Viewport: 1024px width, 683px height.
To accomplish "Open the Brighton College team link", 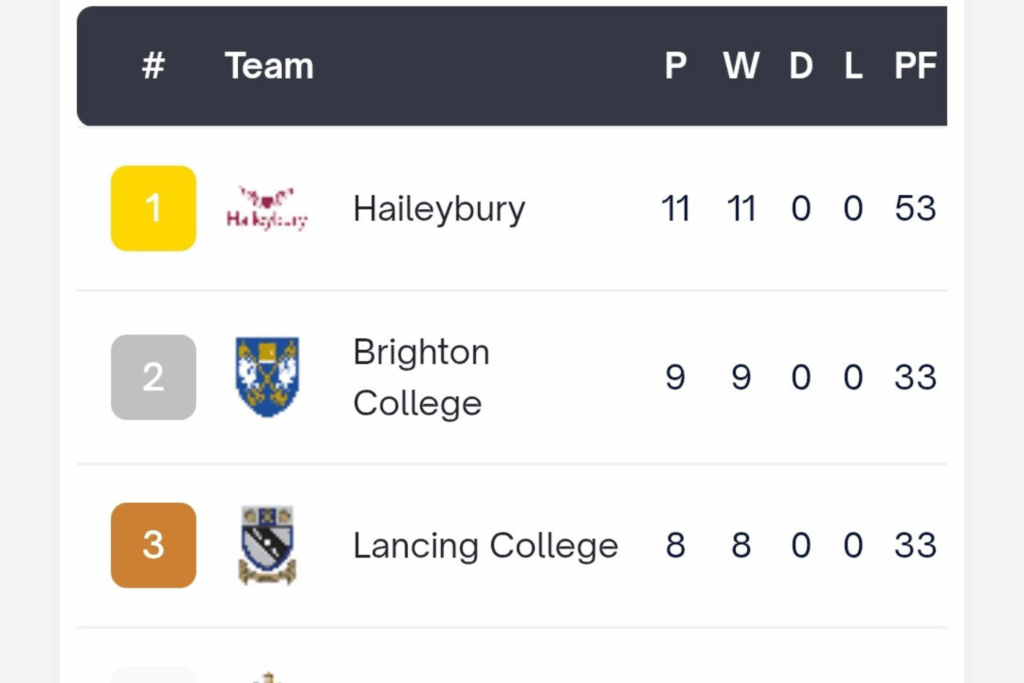I will [x=421, y=378].
